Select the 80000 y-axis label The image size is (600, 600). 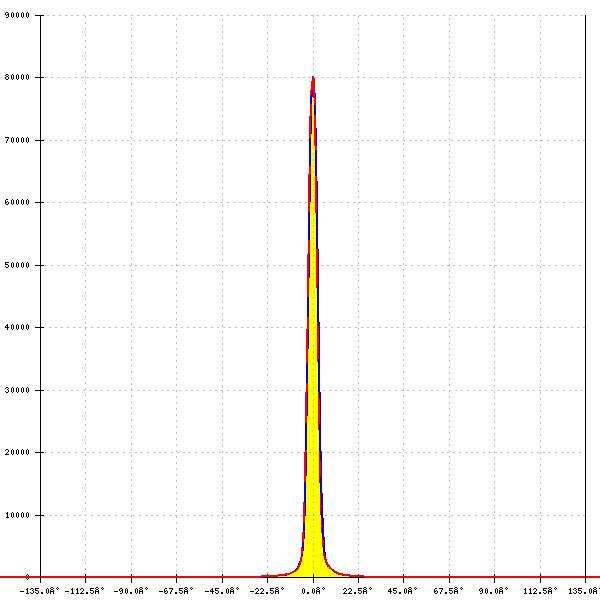pos(17,77)
